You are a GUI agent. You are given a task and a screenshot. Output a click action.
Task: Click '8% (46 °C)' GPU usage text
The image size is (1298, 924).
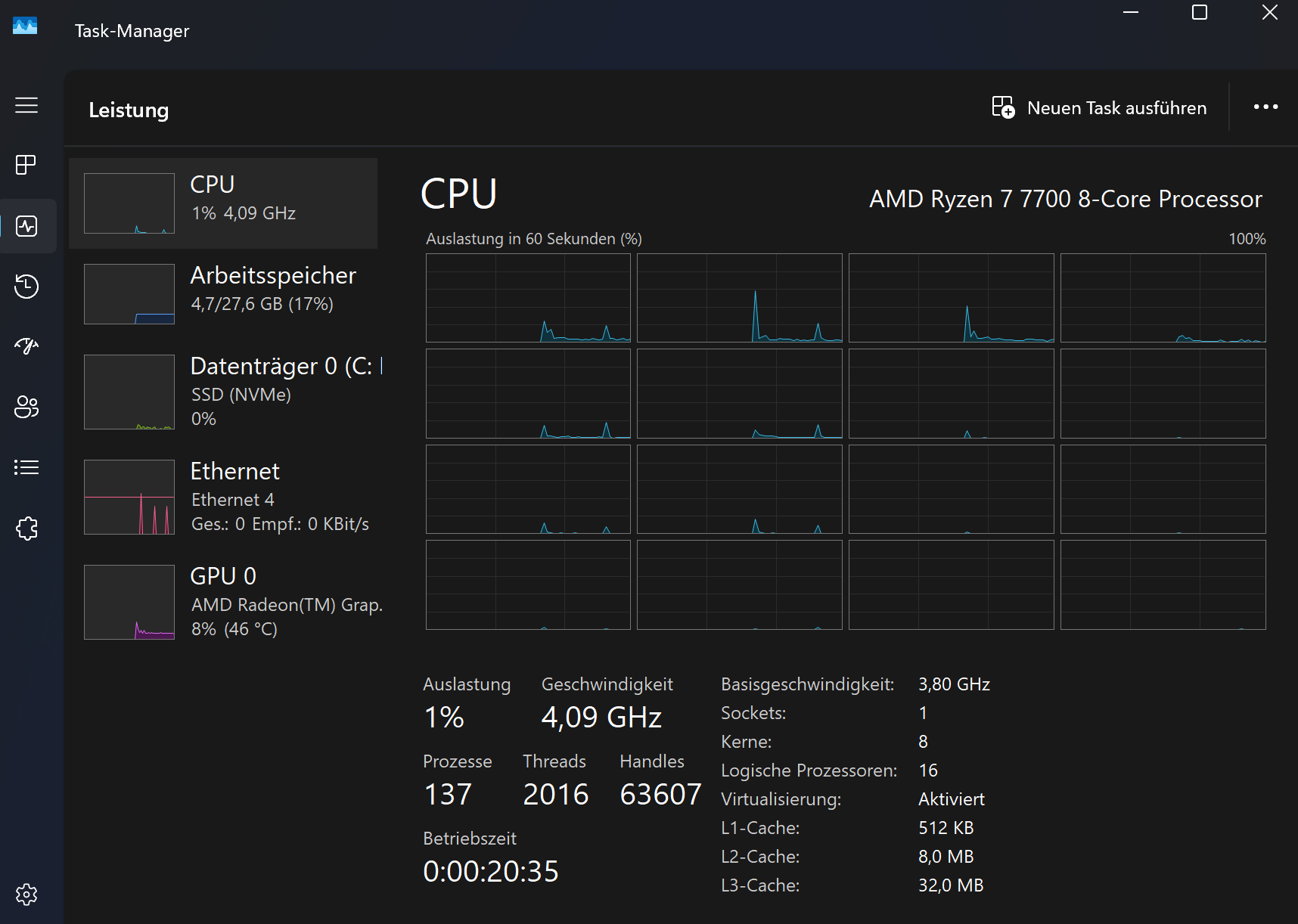pyautogui.click(x=234, y=629)
